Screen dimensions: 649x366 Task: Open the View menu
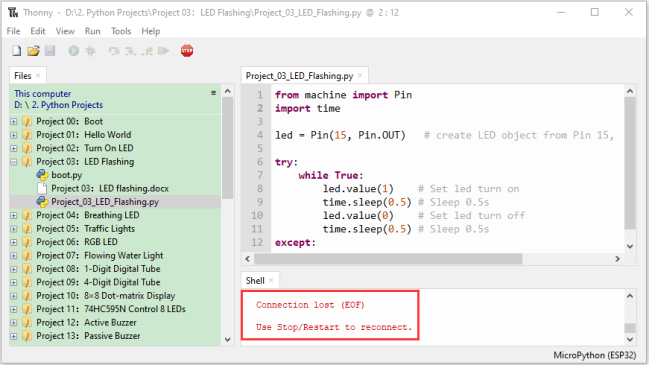pos(65,31)
